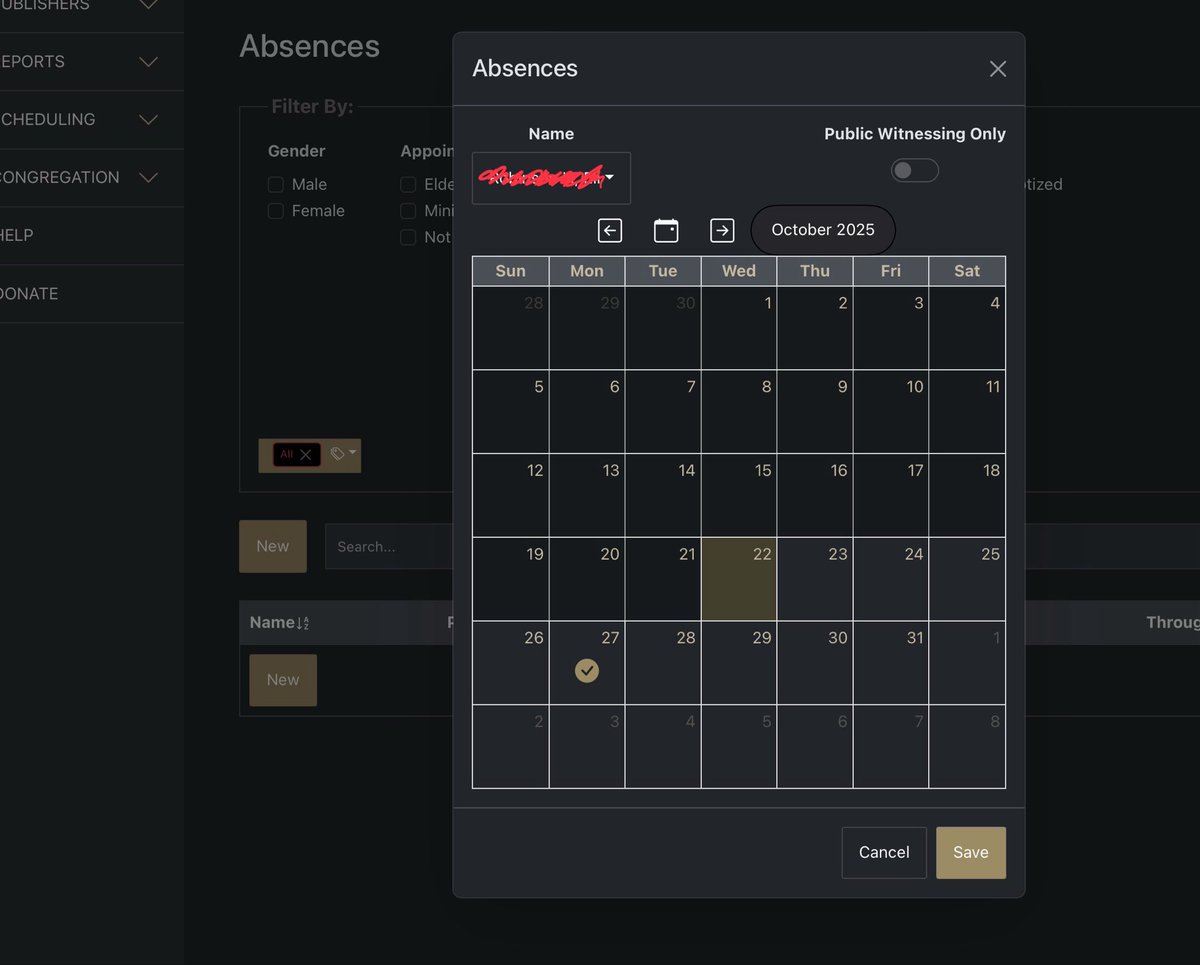Open Help in the sidebar
The height and width of the screenshot is (965, 1200).
pyautogui.click(x=92, y=236)
